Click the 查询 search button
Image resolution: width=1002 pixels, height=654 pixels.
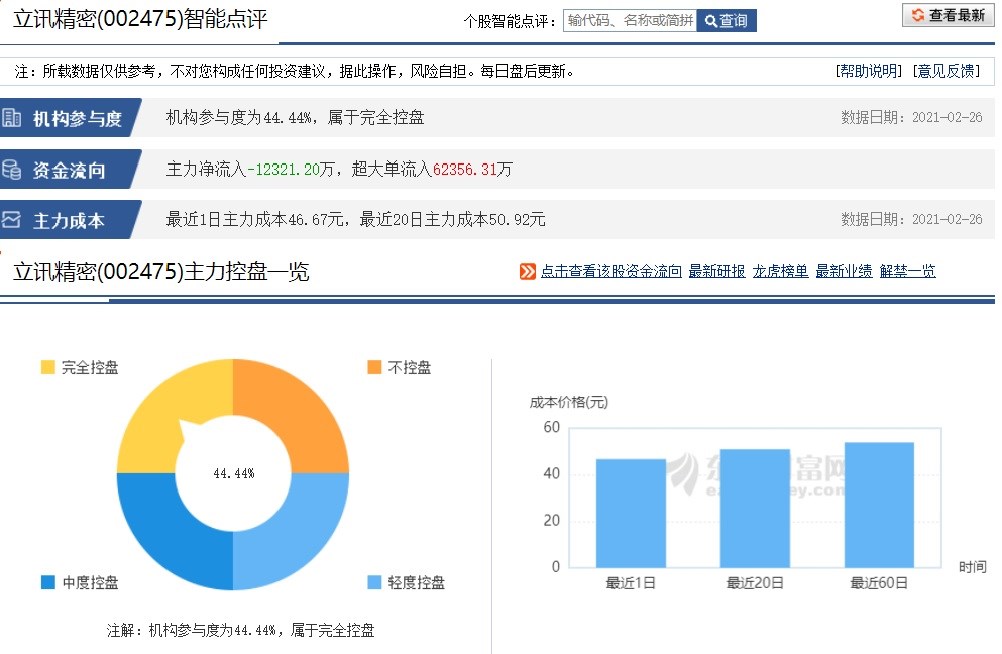pyautogui.click(x=727, y=20)
